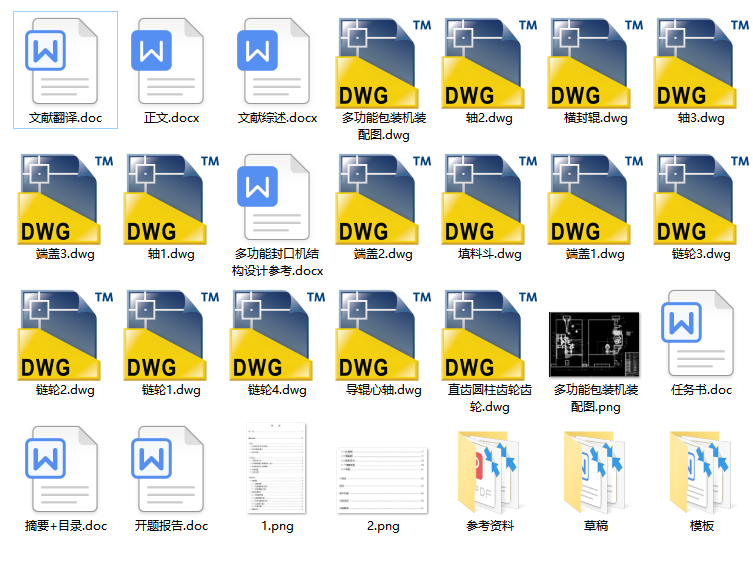Click the file name 轴2.dwg

coord(489,118)
